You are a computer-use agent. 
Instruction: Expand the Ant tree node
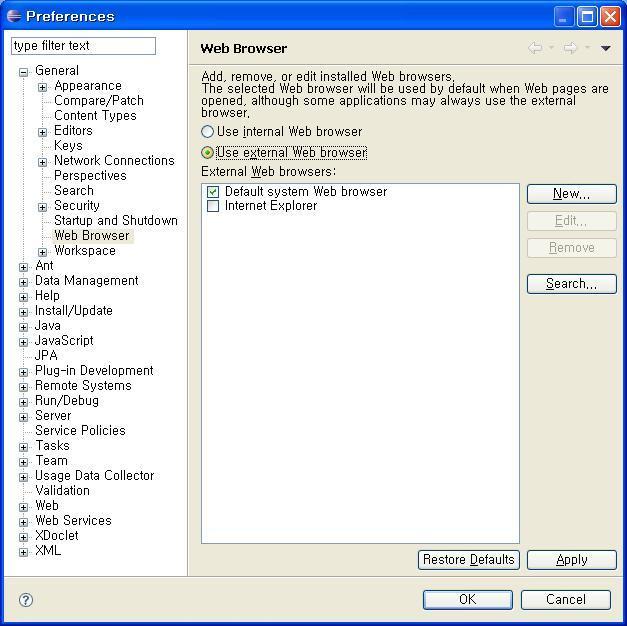click(x=24, y=267)
